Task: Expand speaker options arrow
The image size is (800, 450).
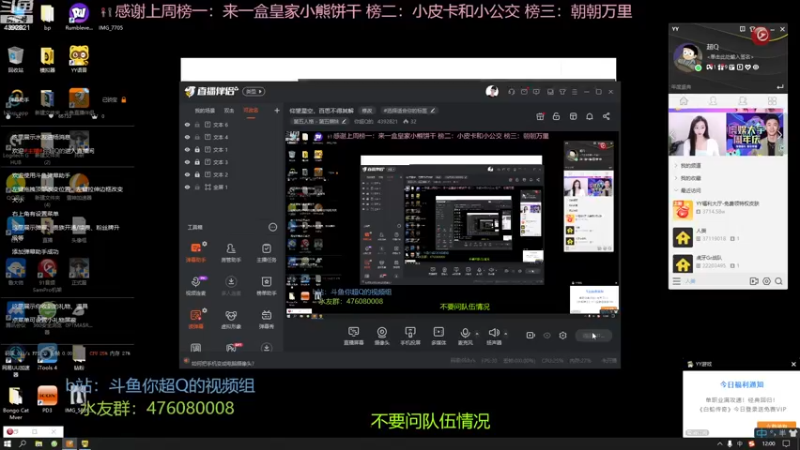Action: pos(506,334)
